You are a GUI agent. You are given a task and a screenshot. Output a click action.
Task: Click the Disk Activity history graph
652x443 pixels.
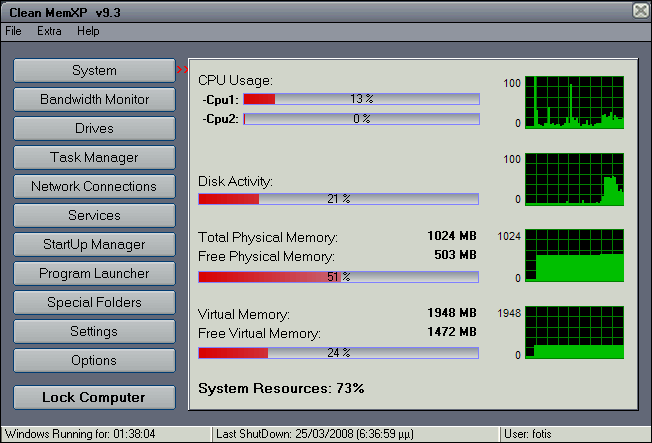pos(574,179)
